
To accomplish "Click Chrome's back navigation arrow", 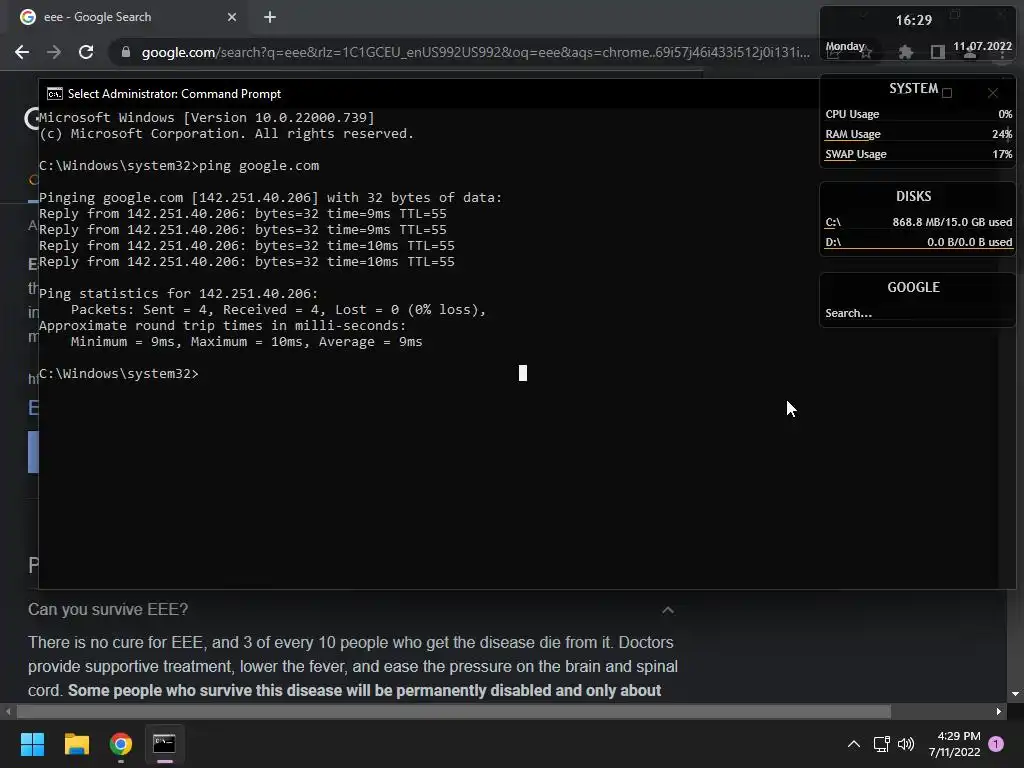I will (x=22, y=52).
